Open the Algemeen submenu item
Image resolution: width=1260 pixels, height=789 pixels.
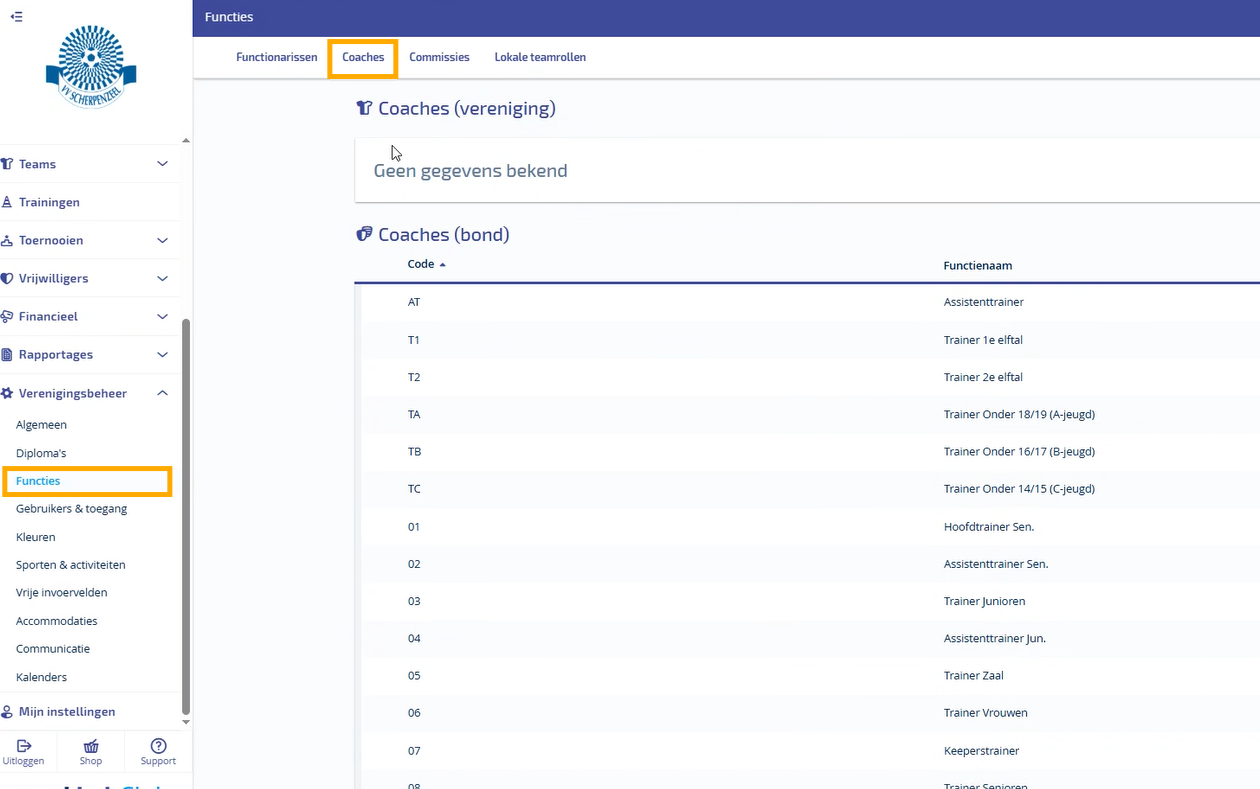pyautogui.click(x=41, y=425)
